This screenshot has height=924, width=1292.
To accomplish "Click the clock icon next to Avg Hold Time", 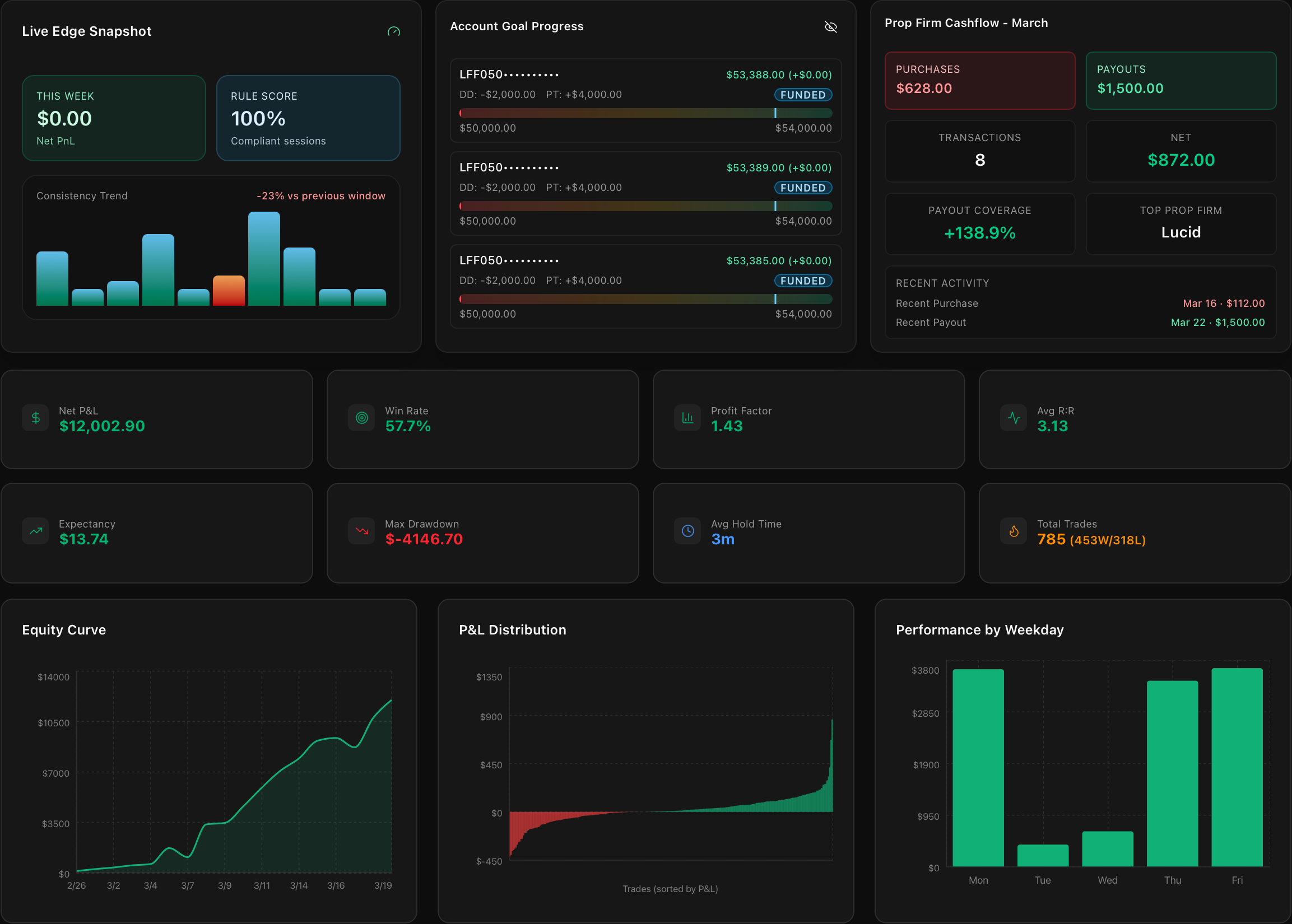I will click(x=687, y=531).
